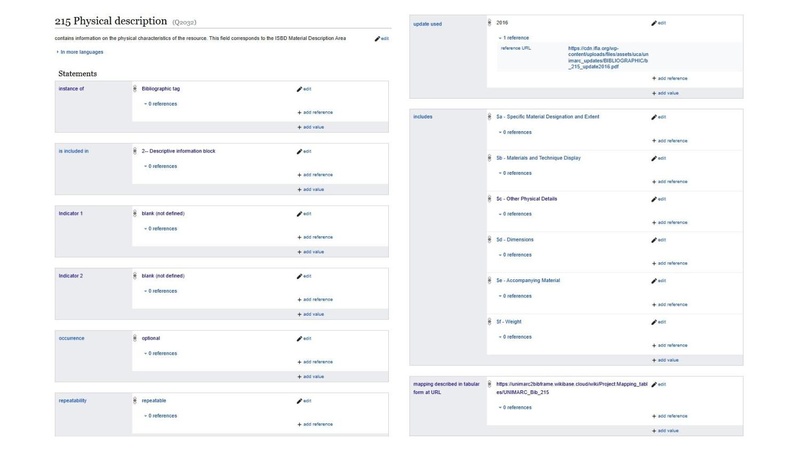Edit $d Dimensions value
The image size is (800, 450).
click(658, 240)
